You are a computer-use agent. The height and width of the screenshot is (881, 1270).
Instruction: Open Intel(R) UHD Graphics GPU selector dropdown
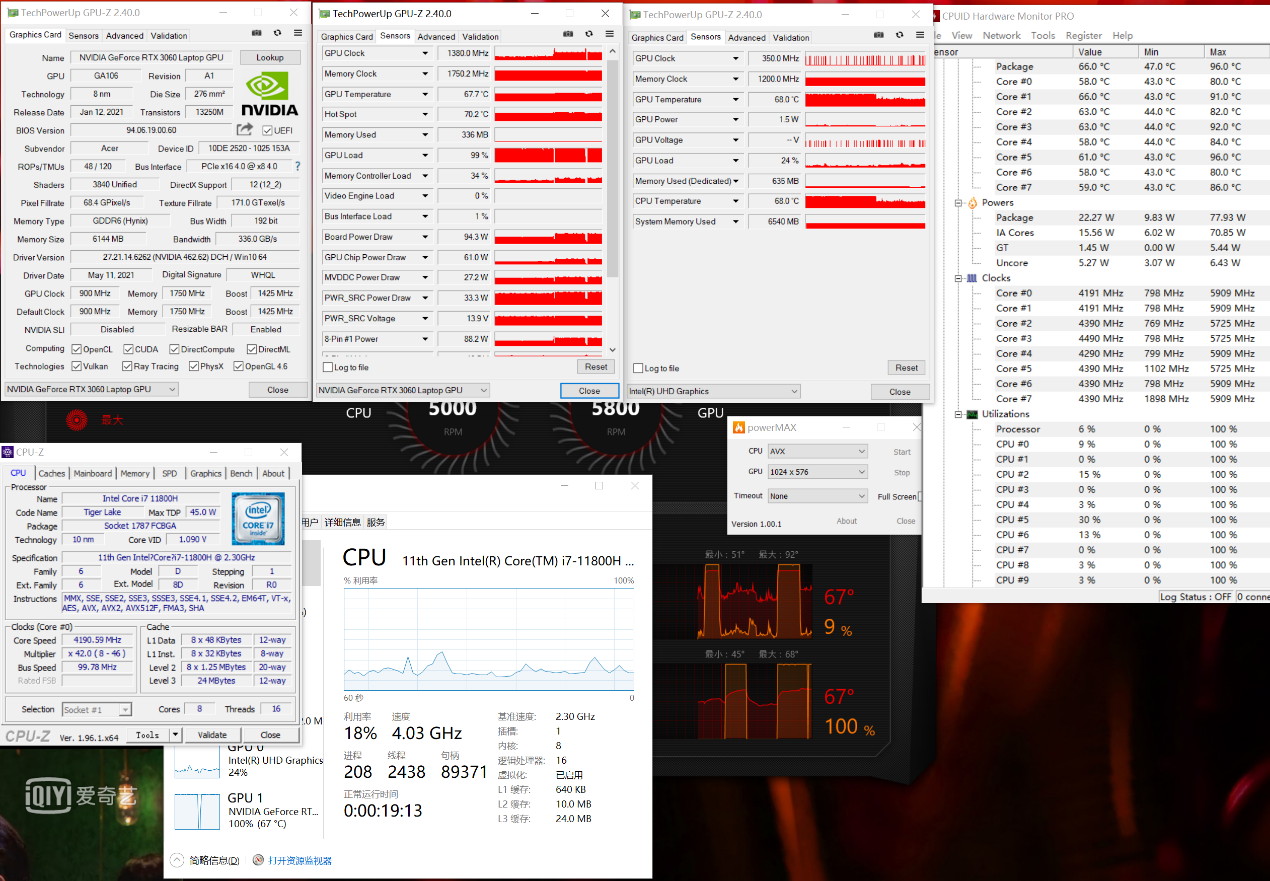tap(713, 391)
